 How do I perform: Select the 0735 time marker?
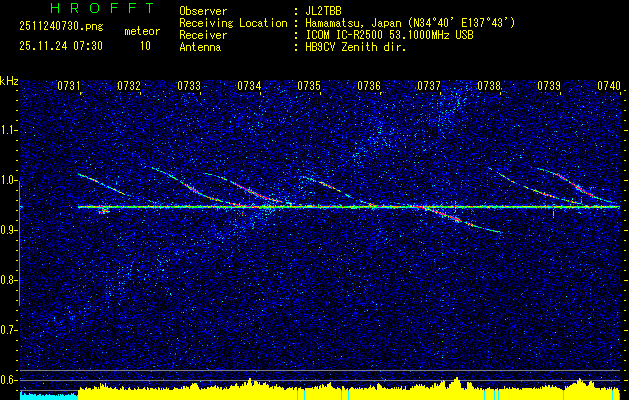click(309, 87)
